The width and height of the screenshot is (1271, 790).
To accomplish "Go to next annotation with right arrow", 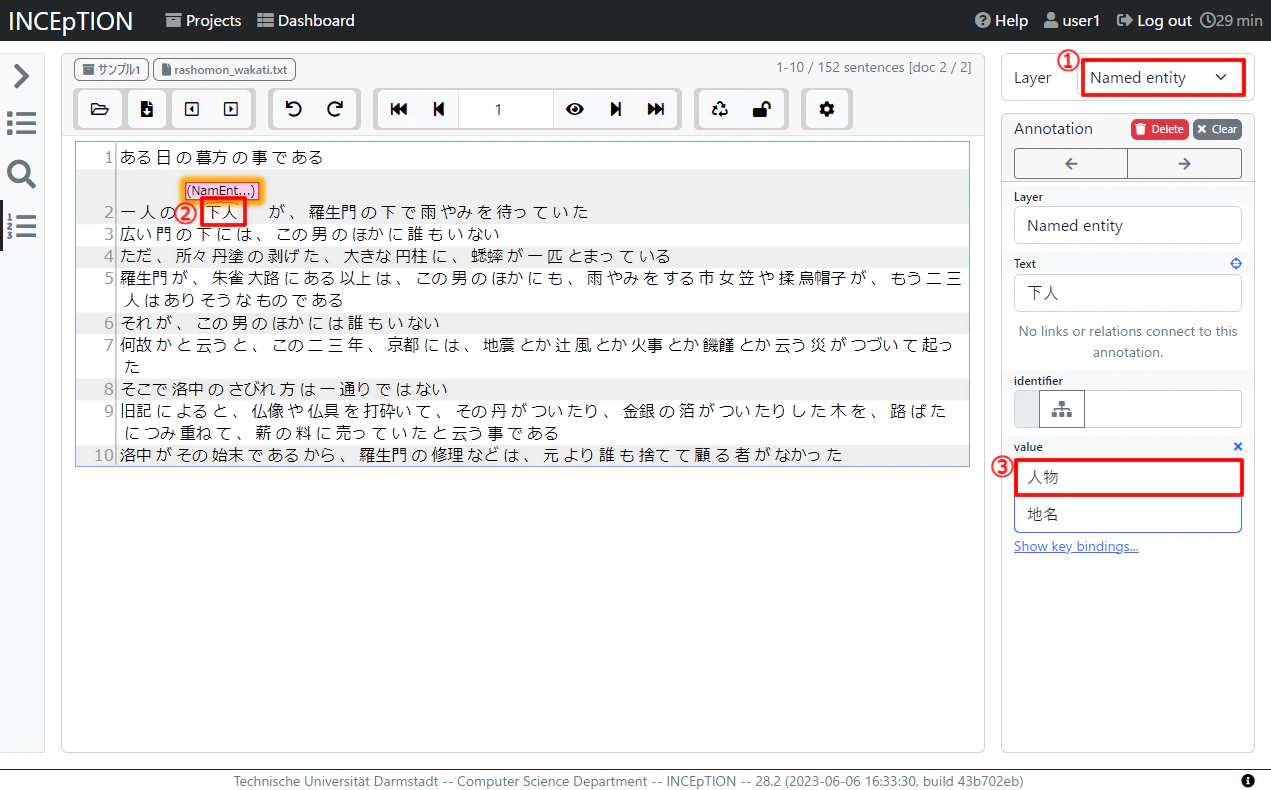I will 1184,164.
